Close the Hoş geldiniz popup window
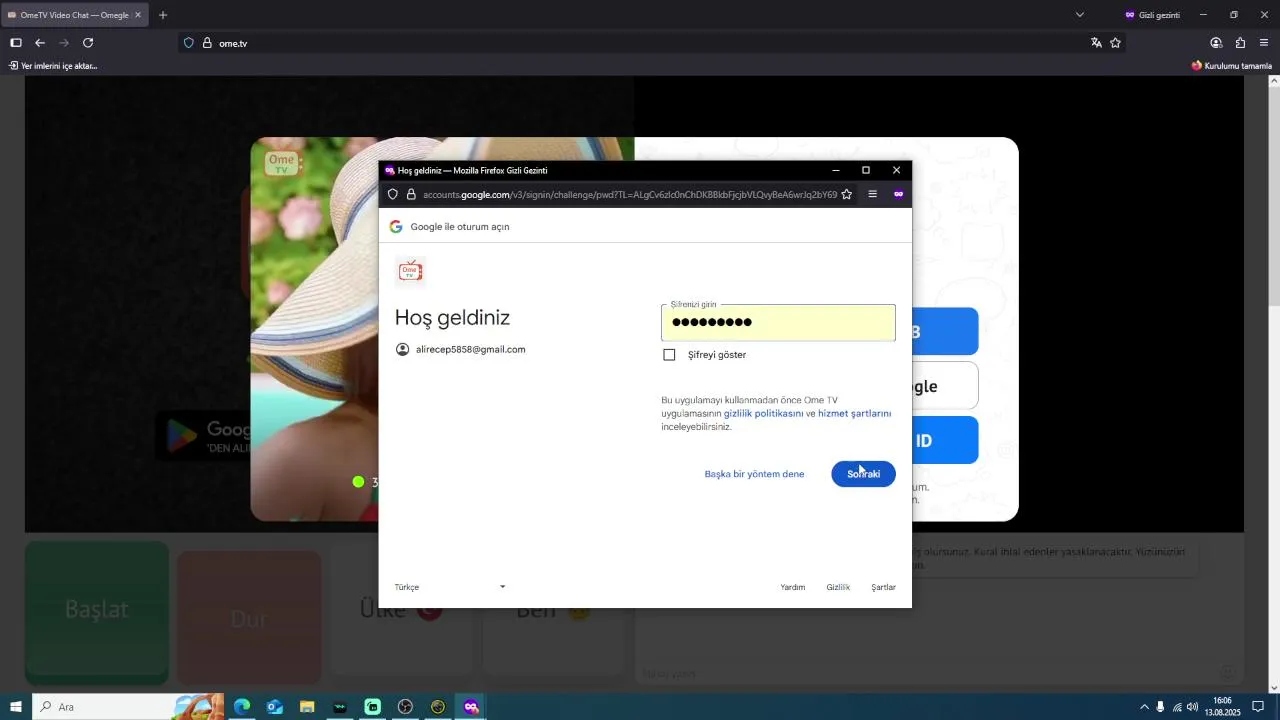 point(896,170)
